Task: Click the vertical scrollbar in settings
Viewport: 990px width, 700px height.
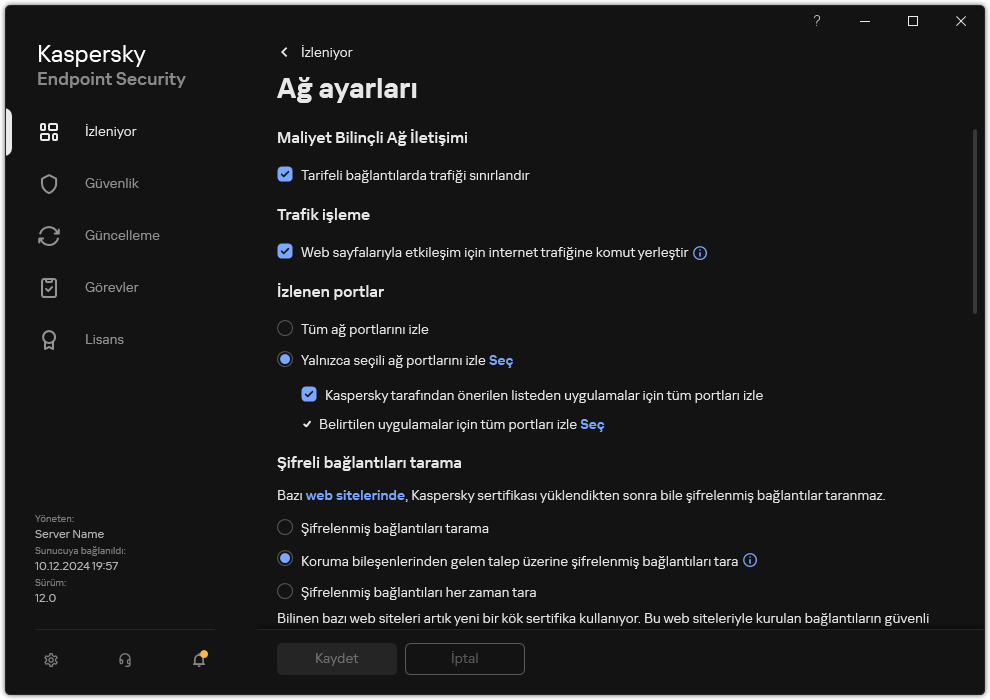Action: coord(975,222)
